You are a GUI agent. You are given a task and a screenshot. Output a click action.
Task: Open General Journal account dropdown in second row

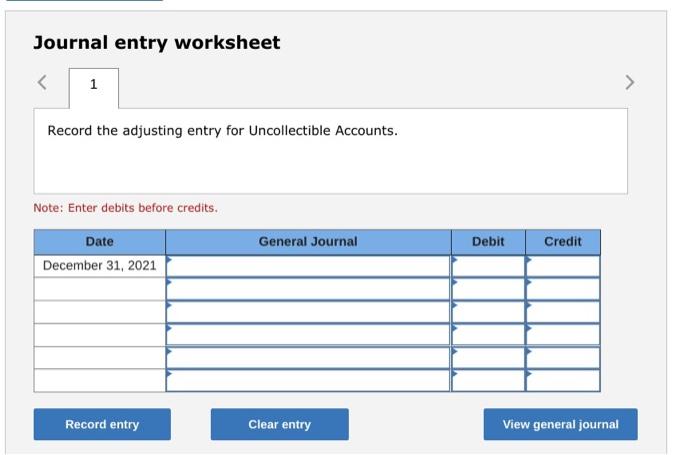308,289
